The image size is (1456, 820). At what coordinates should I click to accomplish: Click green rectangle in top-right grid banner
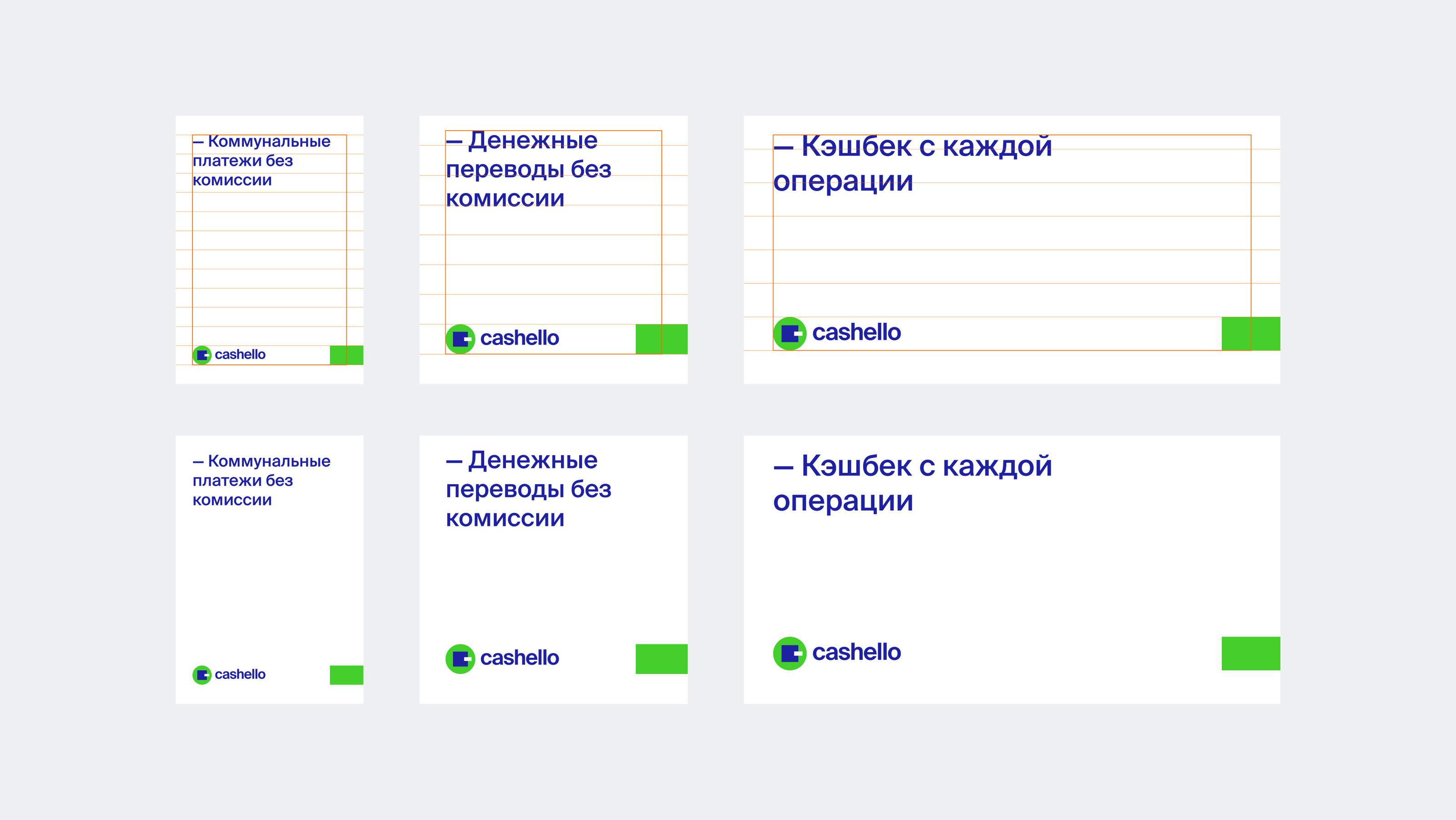pos(1250,334)
